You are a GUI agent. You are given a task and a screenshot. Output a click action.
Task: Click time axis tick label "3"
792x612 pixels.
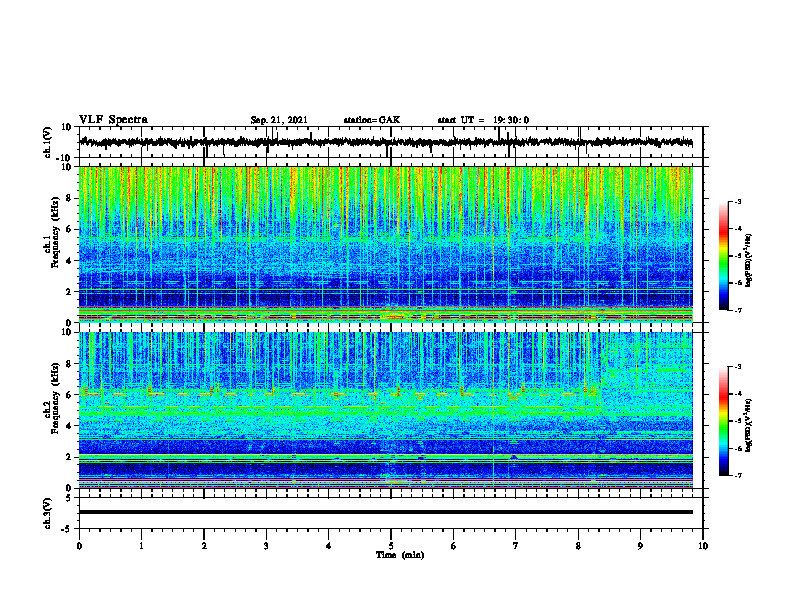click(266, 546)
